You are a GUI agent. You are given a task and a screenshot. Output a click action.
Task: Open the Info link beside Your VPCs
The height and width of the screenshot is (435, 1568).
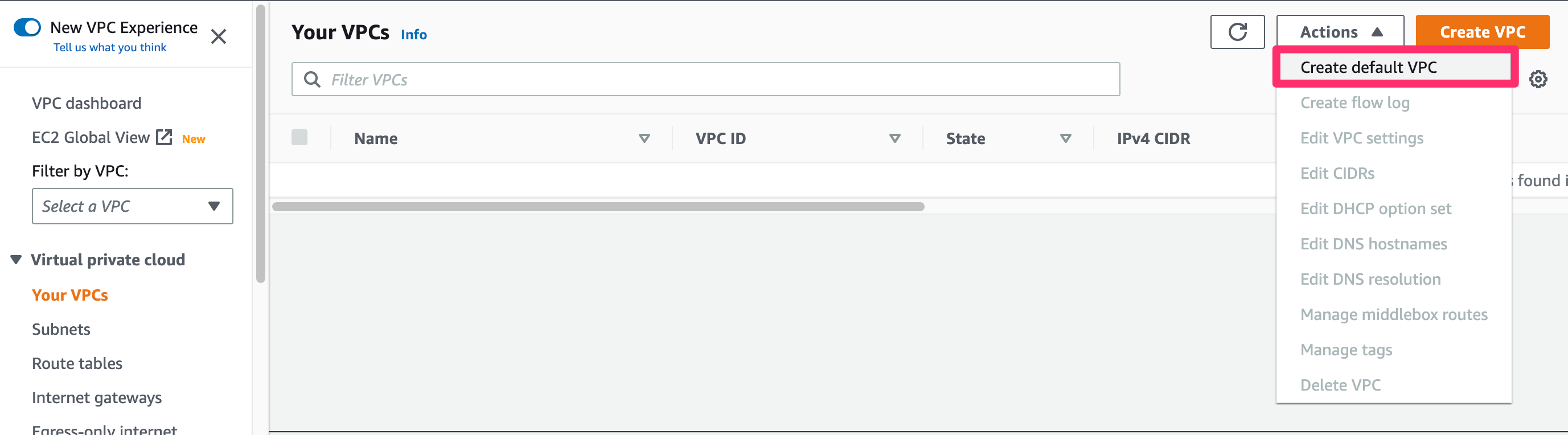click(413, 35)
